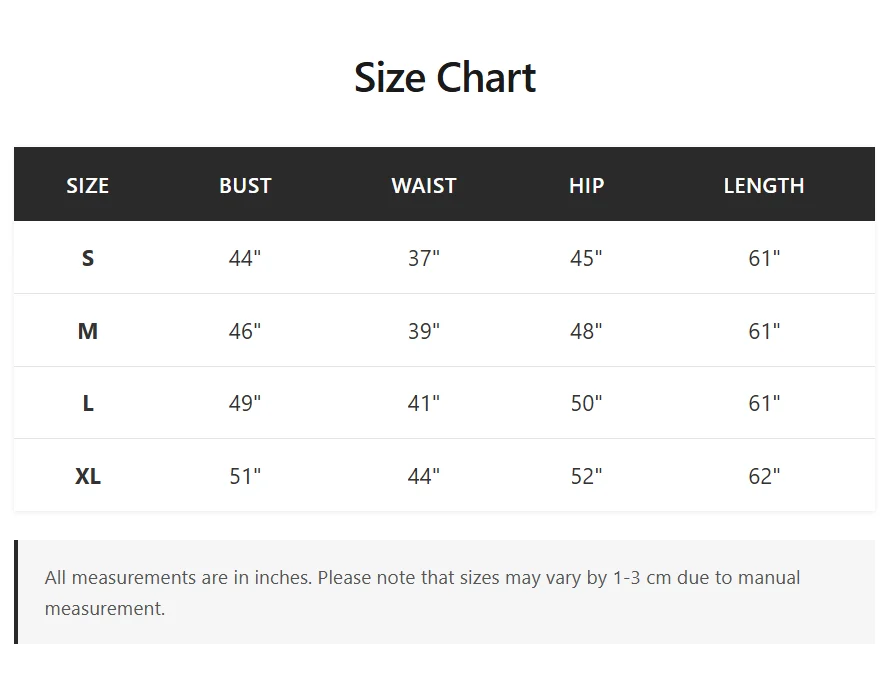This screenshot has height=688, width=888.
Task: Select the XL size row label
Action: (88, 476)
